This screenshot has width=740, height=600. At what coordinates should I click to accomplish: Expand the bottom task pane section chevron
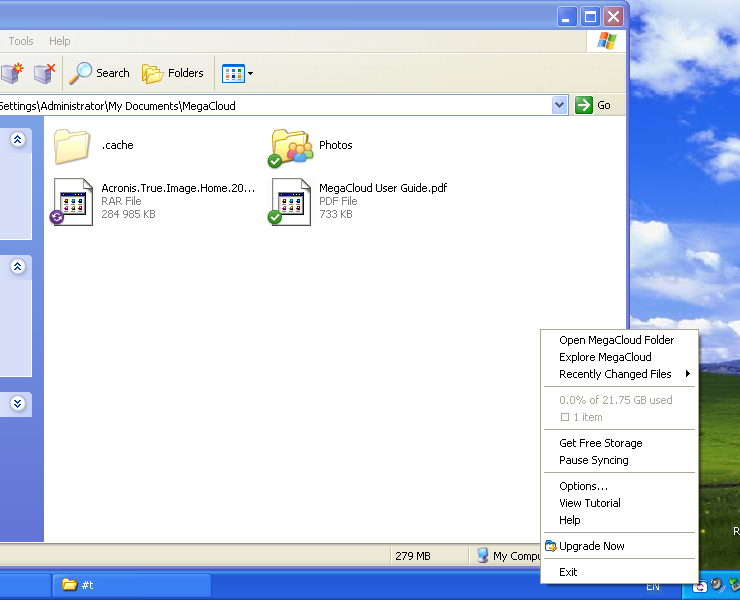[17, 404]
